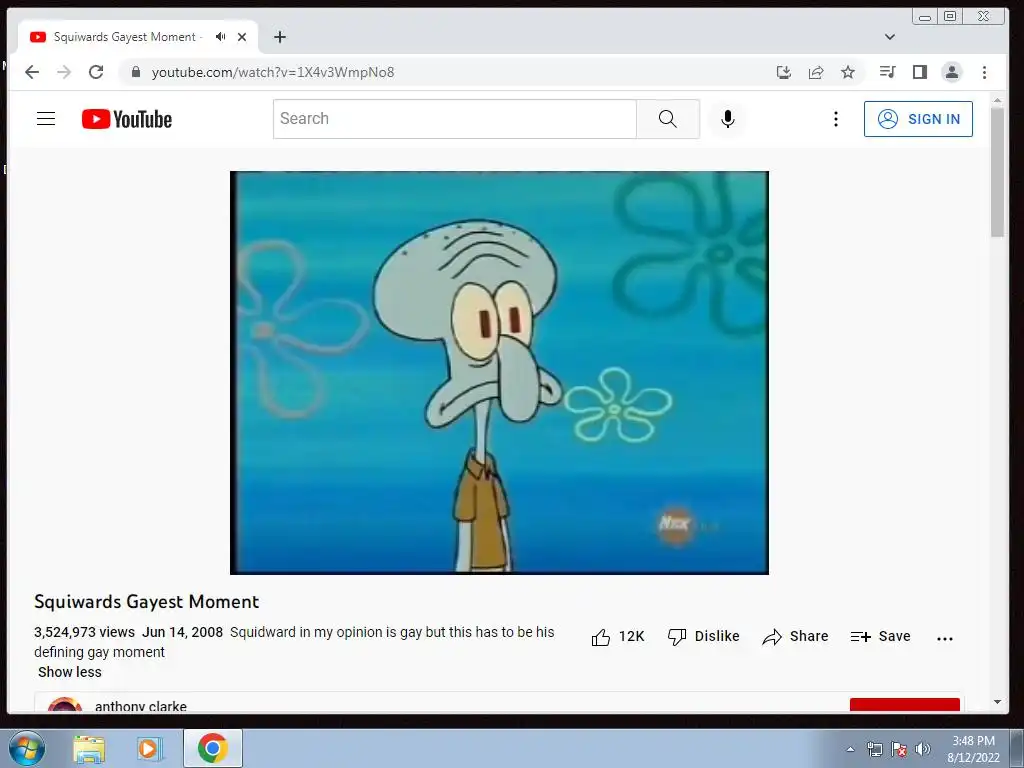Viewport: 1024px width, 768px height.
Task: Install app via download icon in address bar
Action: 784,72
